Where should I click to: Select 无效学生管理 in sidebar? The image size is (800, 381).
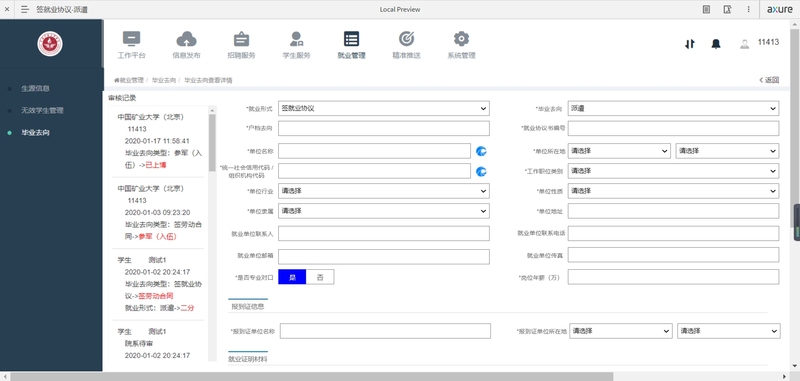click(42, 110)
